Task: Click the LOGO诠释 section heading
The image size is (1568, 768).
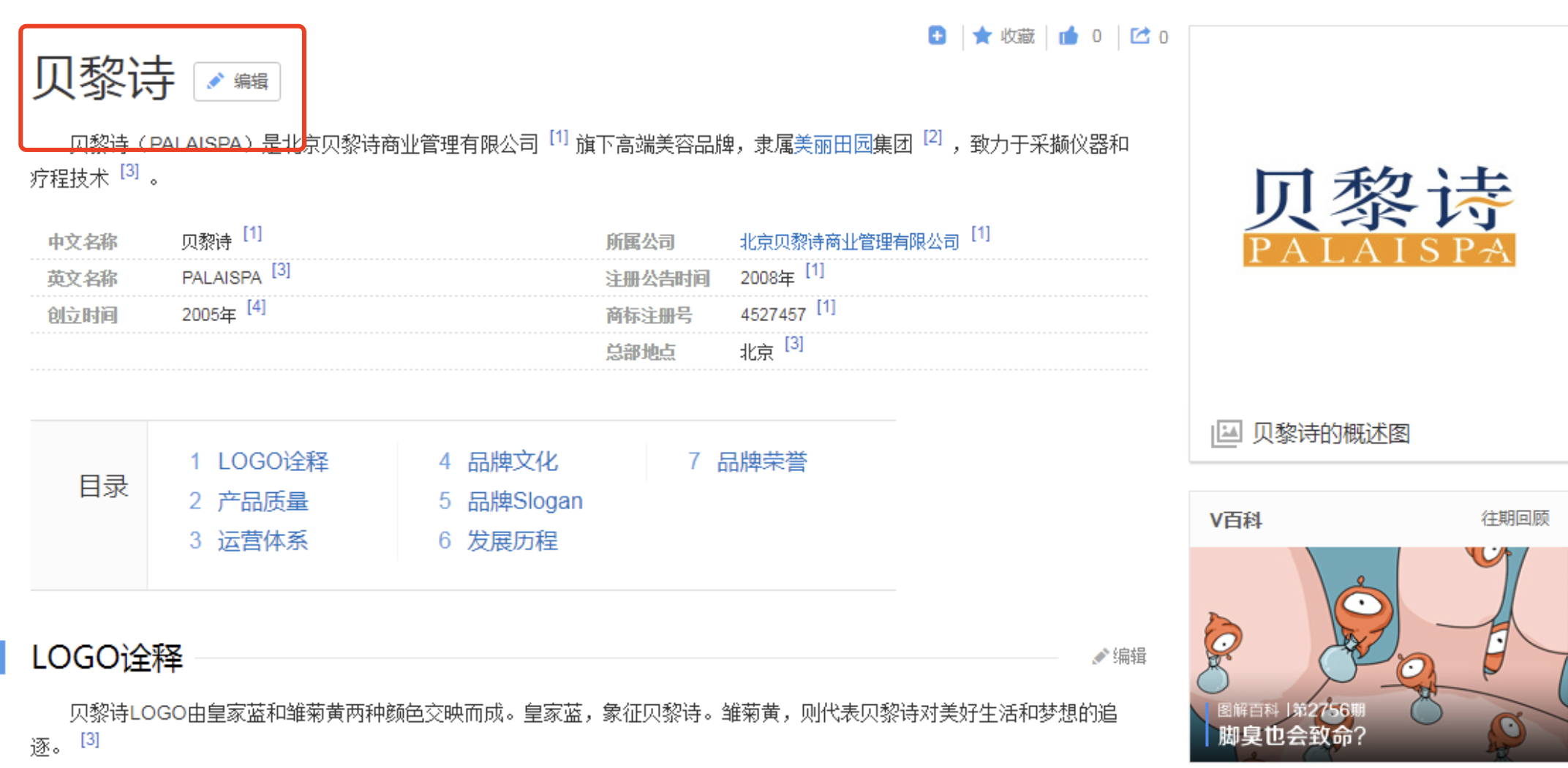Action: click(x=107, y=657)
